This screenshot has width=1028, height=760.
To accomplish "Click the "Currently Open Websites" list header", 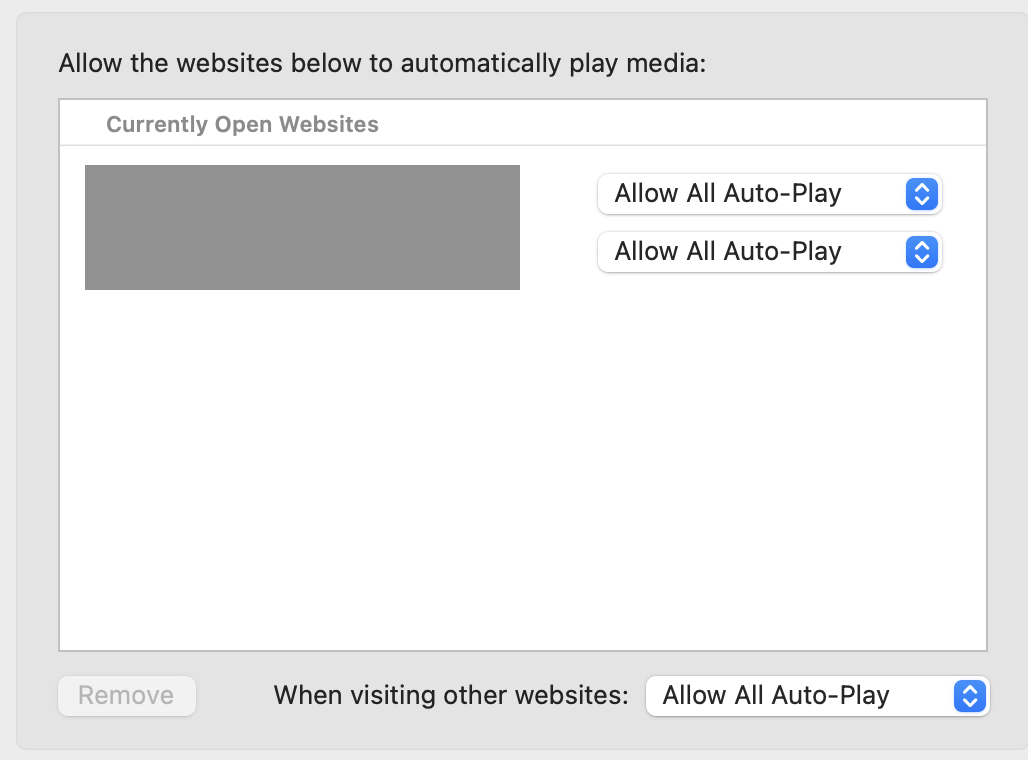I will coord(242,125).
